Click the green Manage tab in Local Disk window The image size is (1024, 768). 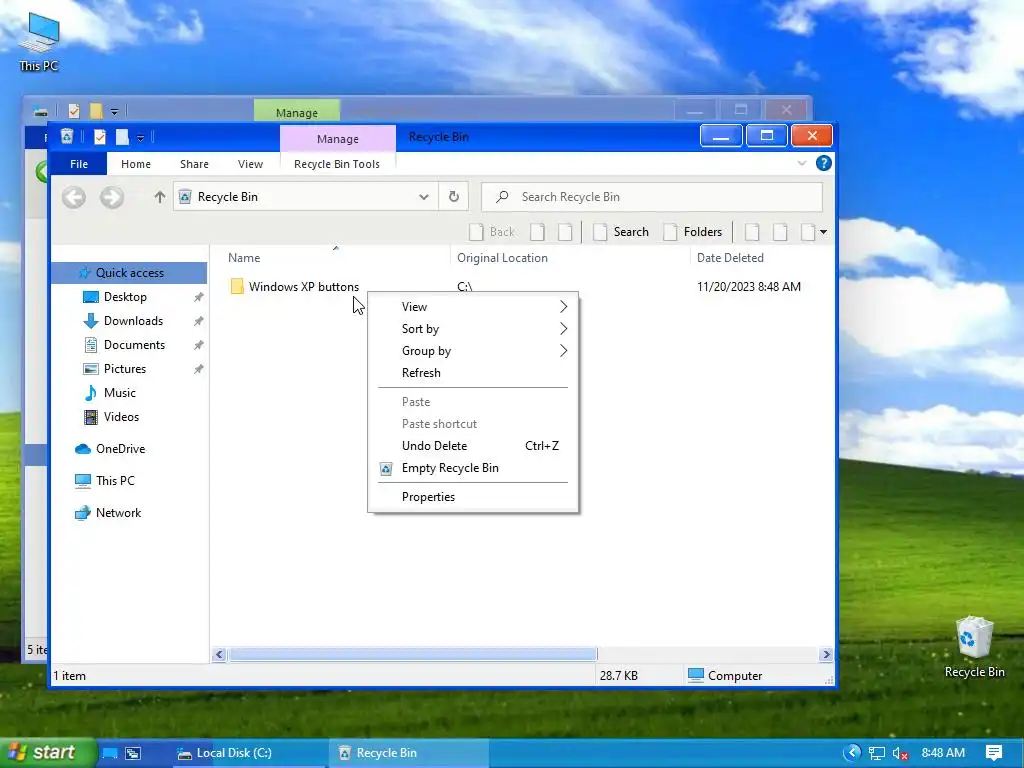296,112
